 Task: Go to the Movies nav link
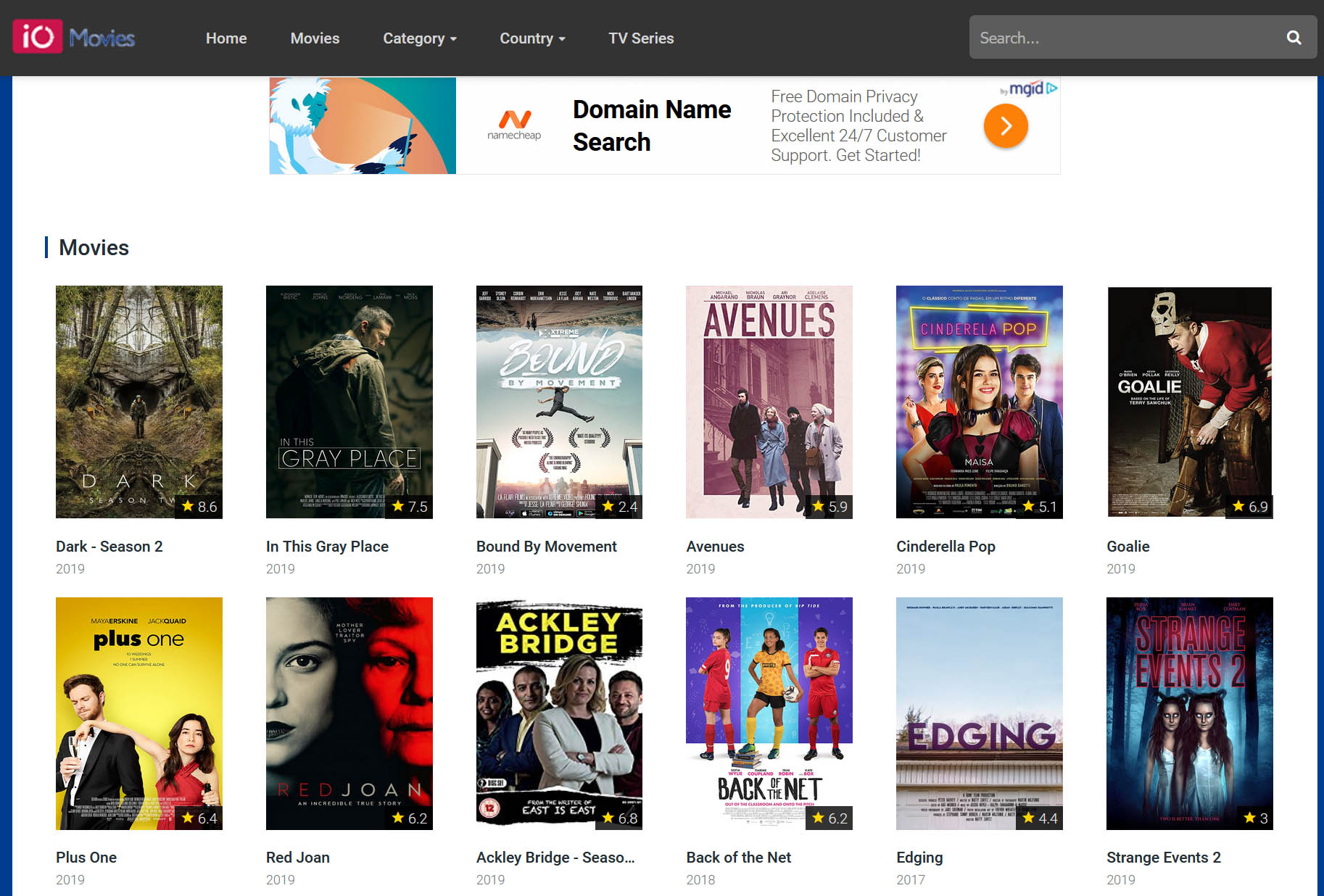(315, 38)
